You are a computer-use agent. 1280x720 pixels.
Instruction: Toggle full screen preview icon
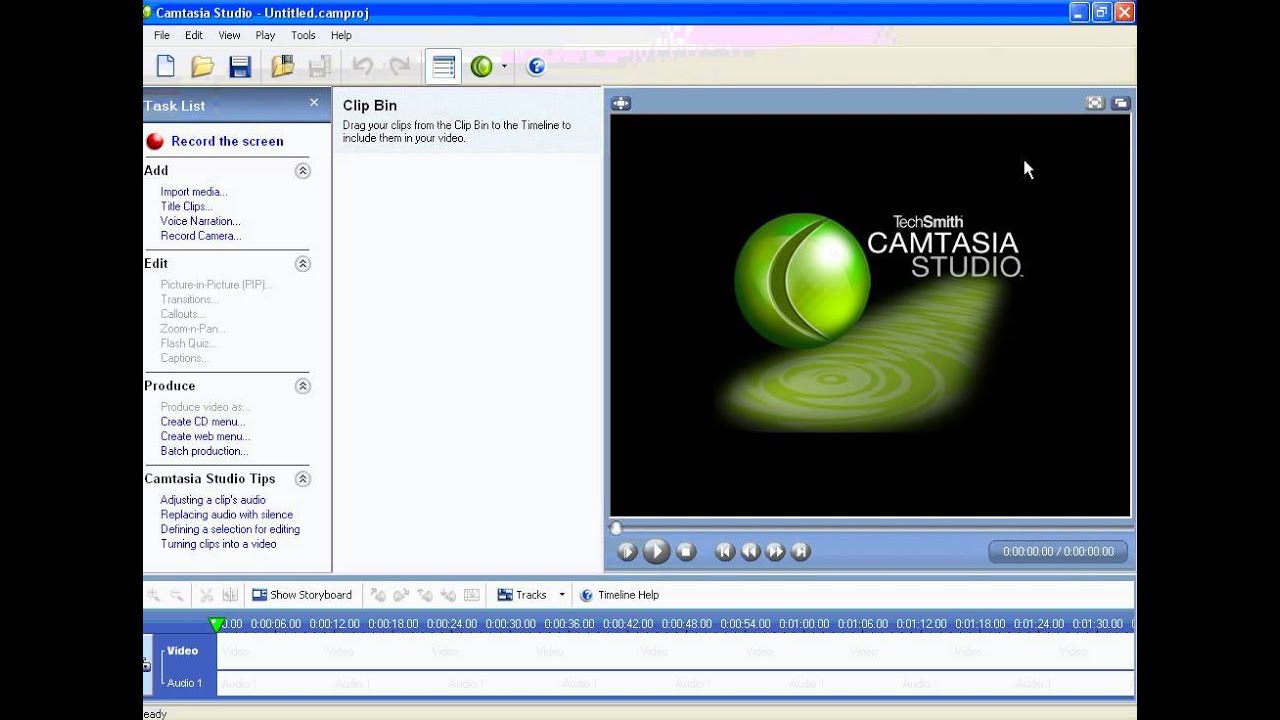[1095, 103]
